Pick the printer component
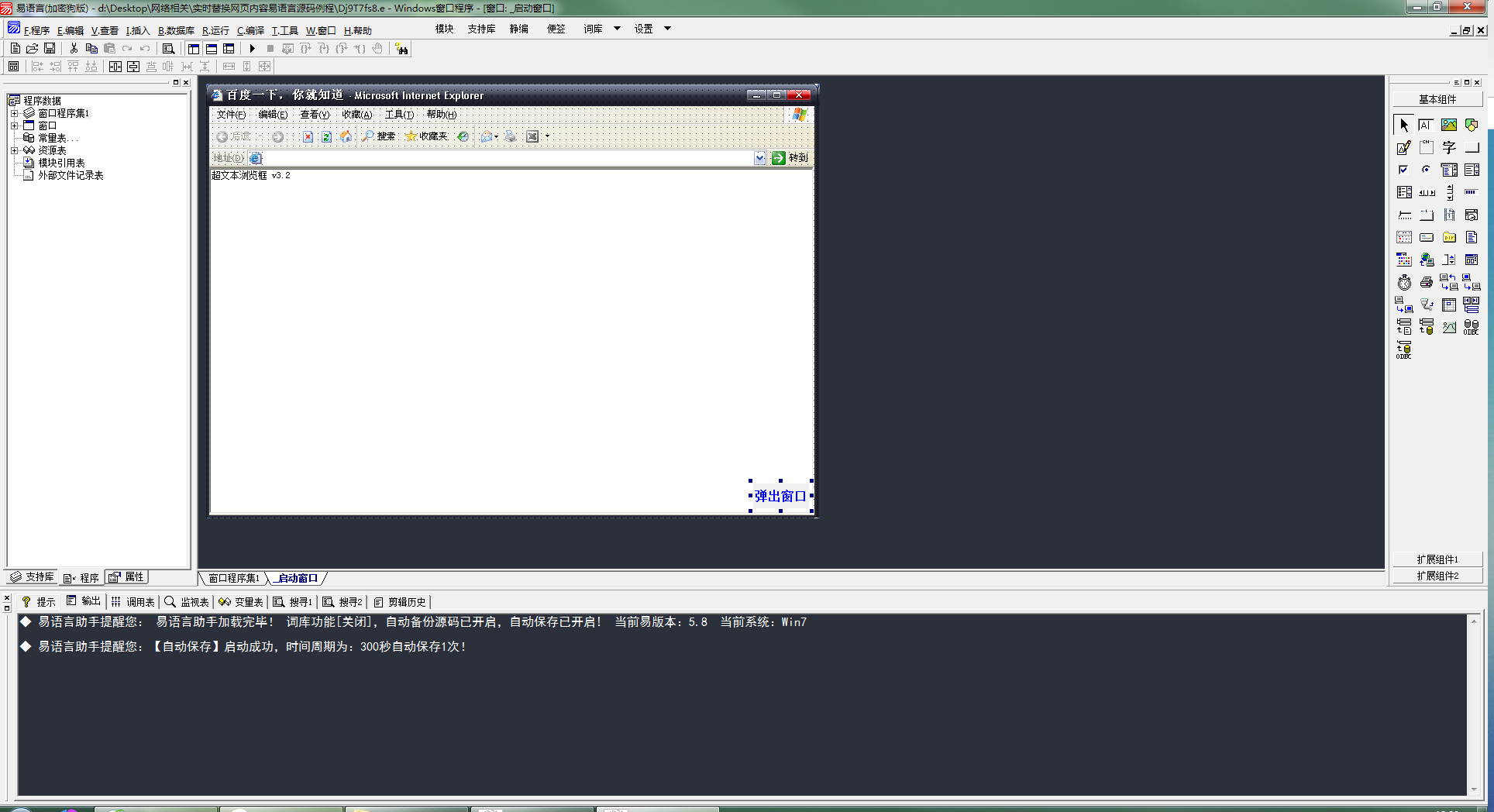The width and height of the screenshot is (1494, 812). pos(1427,282)
